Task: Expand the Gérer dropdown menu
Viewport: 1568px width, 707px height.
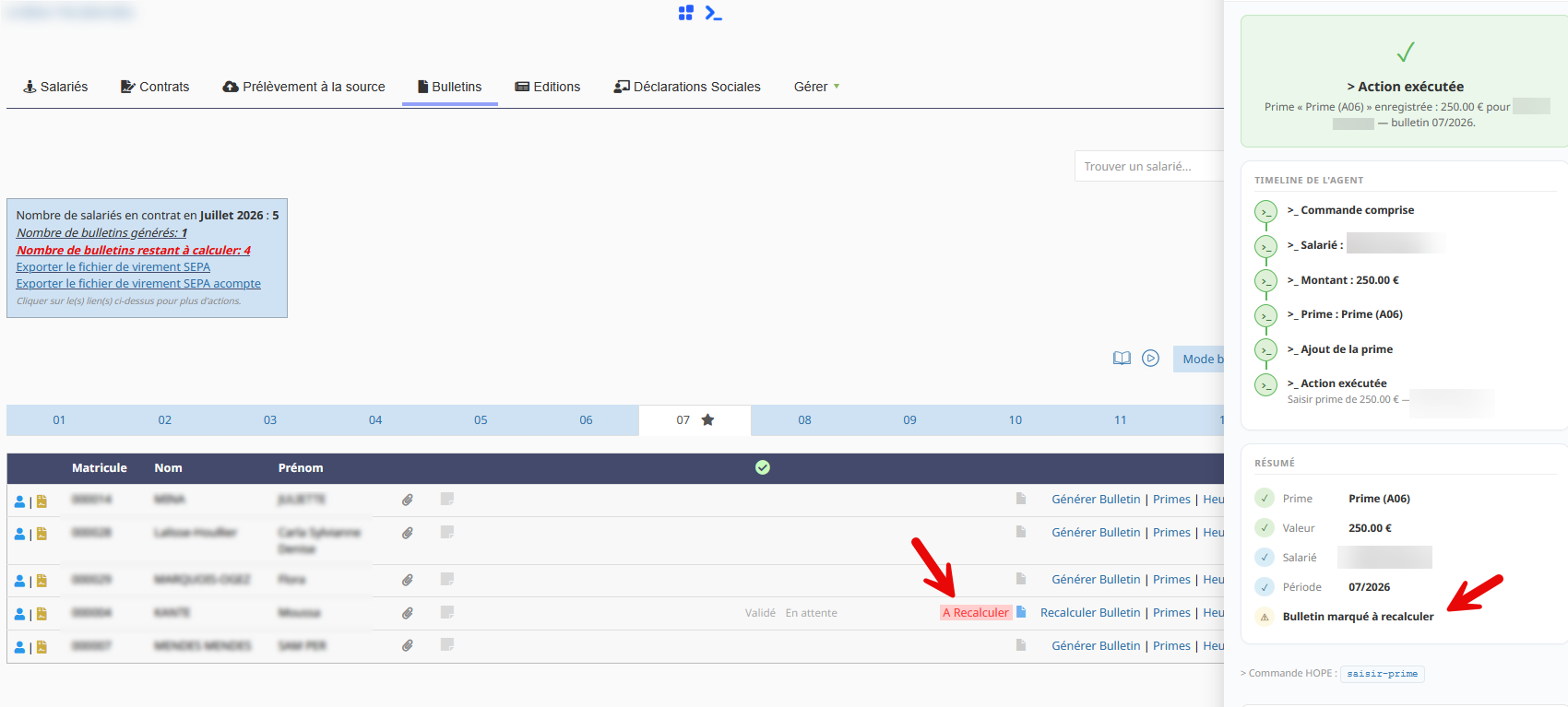Action: 816,87
